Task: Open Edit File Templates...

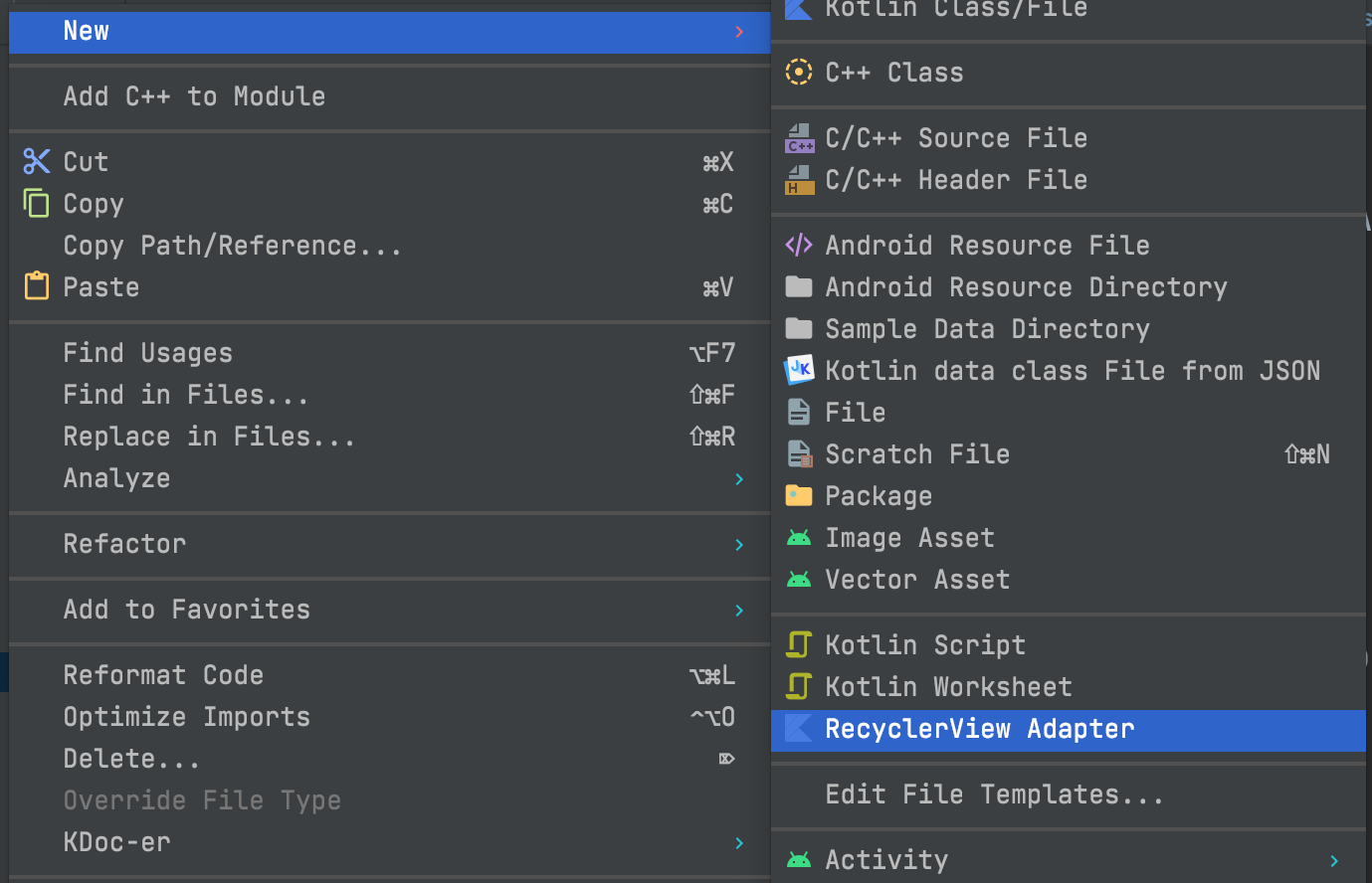Action: pyautogui.click(x=1069, y=795)
